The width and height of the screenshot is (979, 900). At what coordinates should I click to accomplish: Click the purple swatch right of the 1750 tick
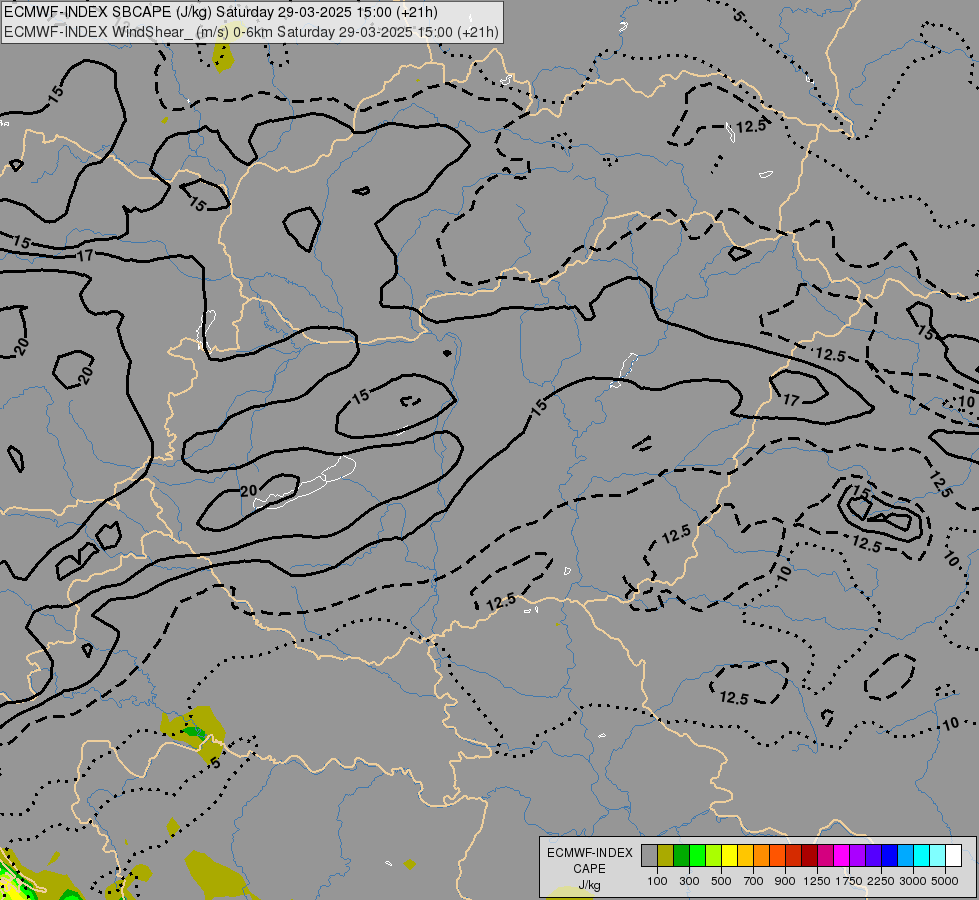click(x=858, y=856)
